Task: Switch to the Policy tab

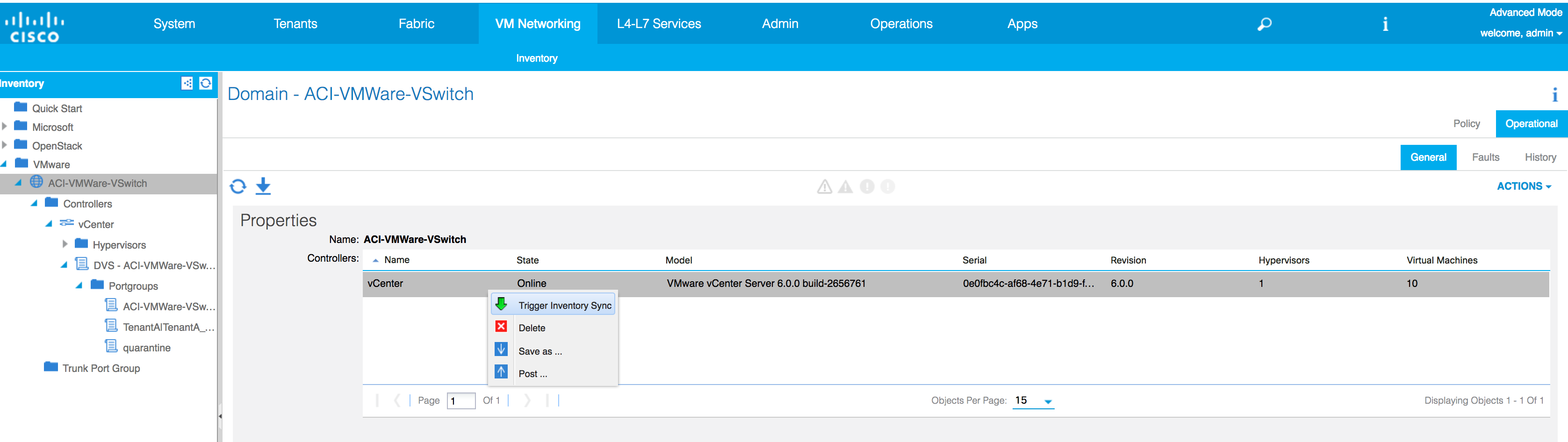Action: click(1467, 123)
